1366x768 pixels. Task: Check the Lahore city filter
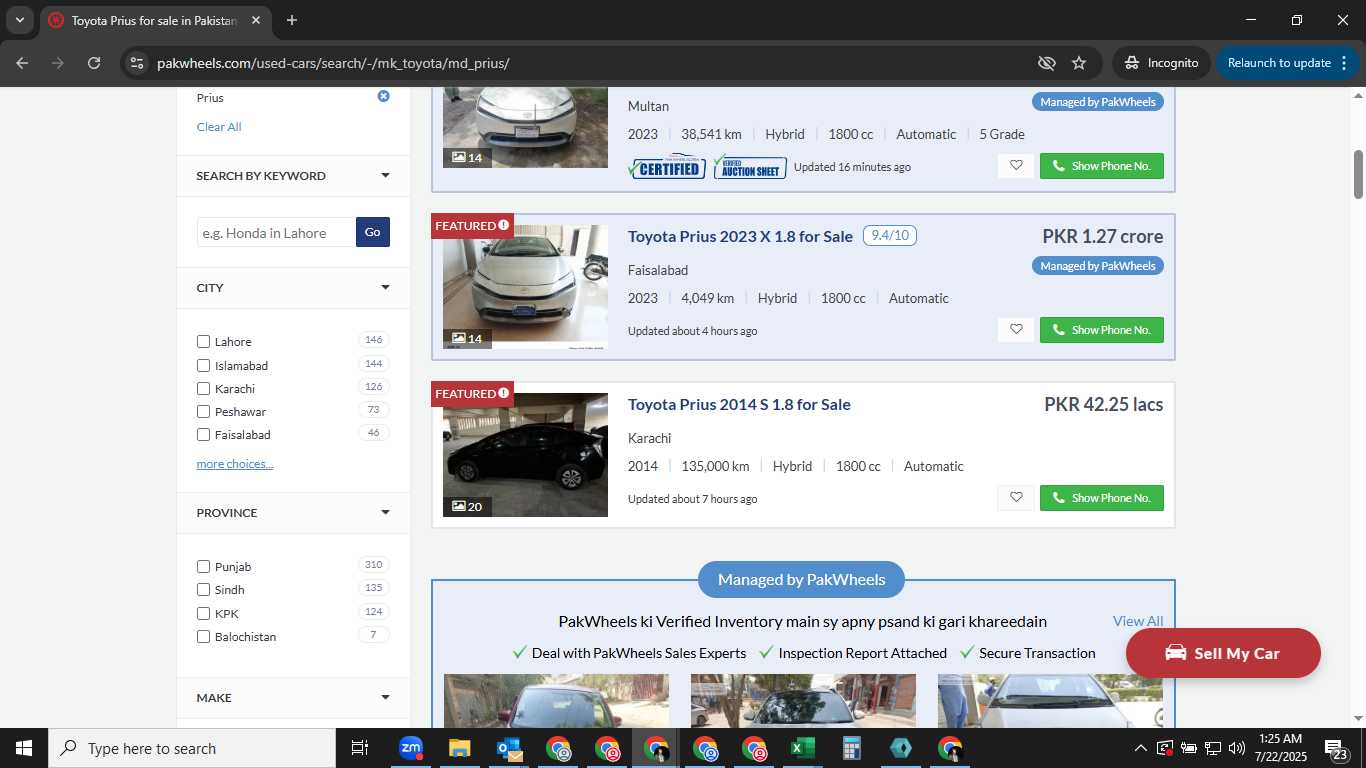pyautogui.click(x=204, y=342)
